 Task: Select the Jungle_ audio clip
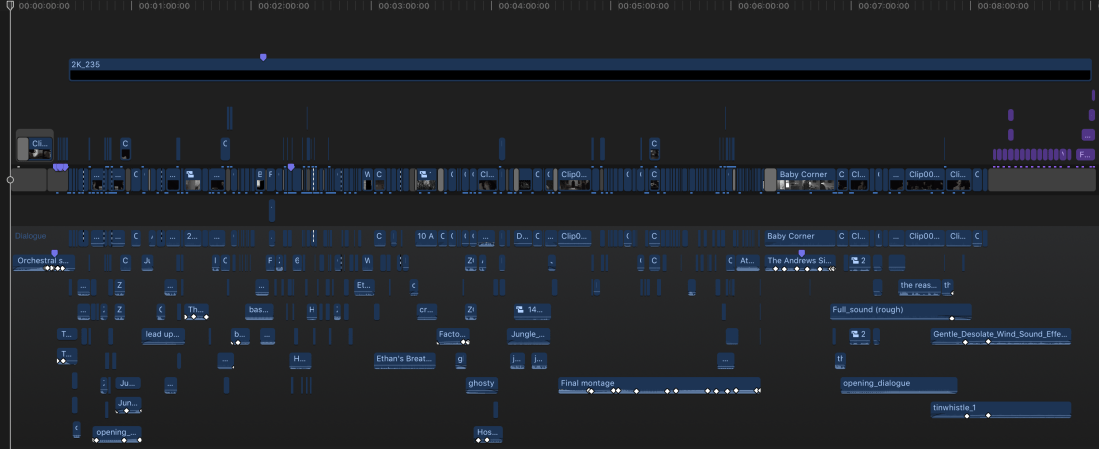[x=528, y=335]
